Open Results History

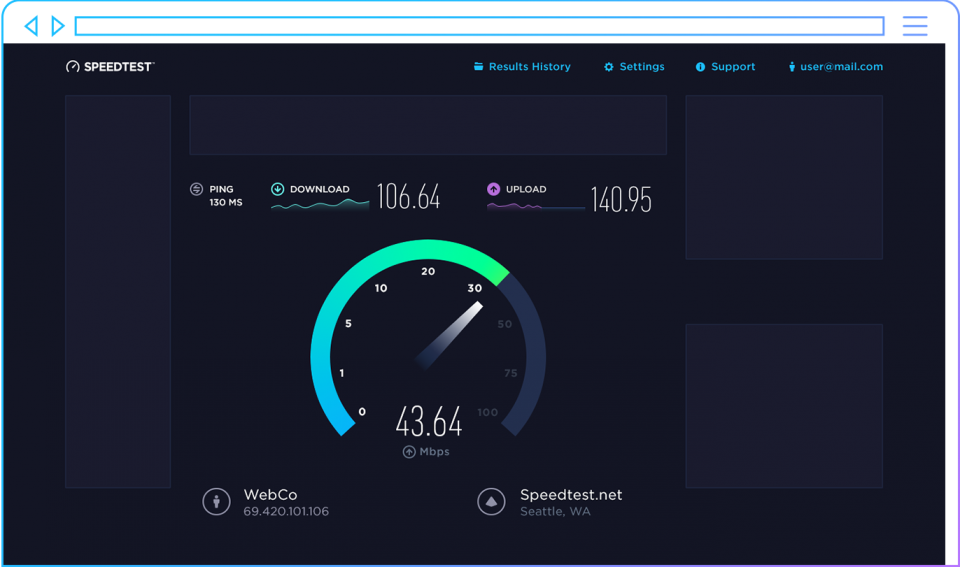[522, 67]
